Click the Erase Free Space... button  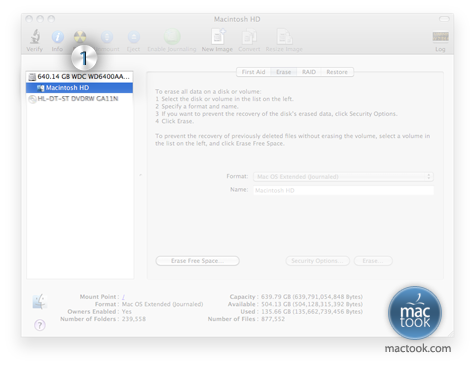[197, 261]
